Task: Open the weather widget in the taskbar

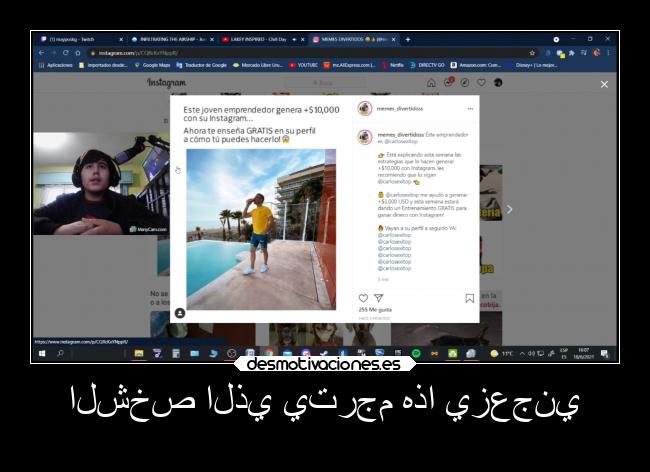Action: click(x=502, y=353)
